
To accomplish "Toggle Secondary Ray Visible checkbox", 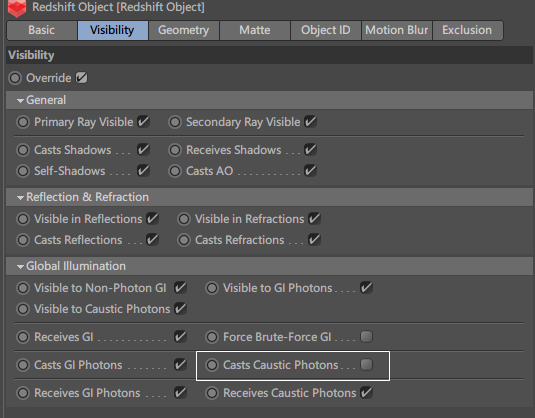I will coord(310,122).
